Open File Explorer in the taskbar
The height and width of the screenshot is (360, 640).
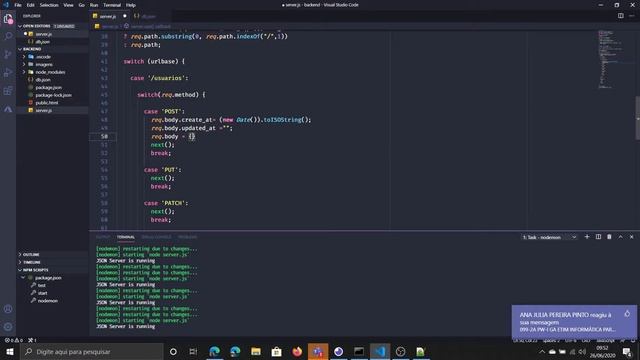tap(256, 351)
